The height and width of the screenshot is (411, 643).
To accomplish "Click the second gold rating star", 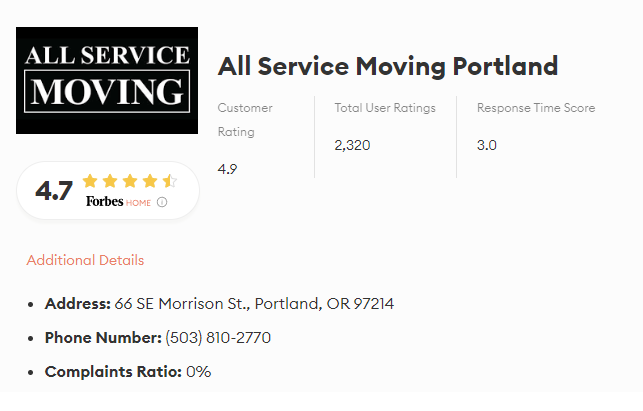I will coord(110,181).
